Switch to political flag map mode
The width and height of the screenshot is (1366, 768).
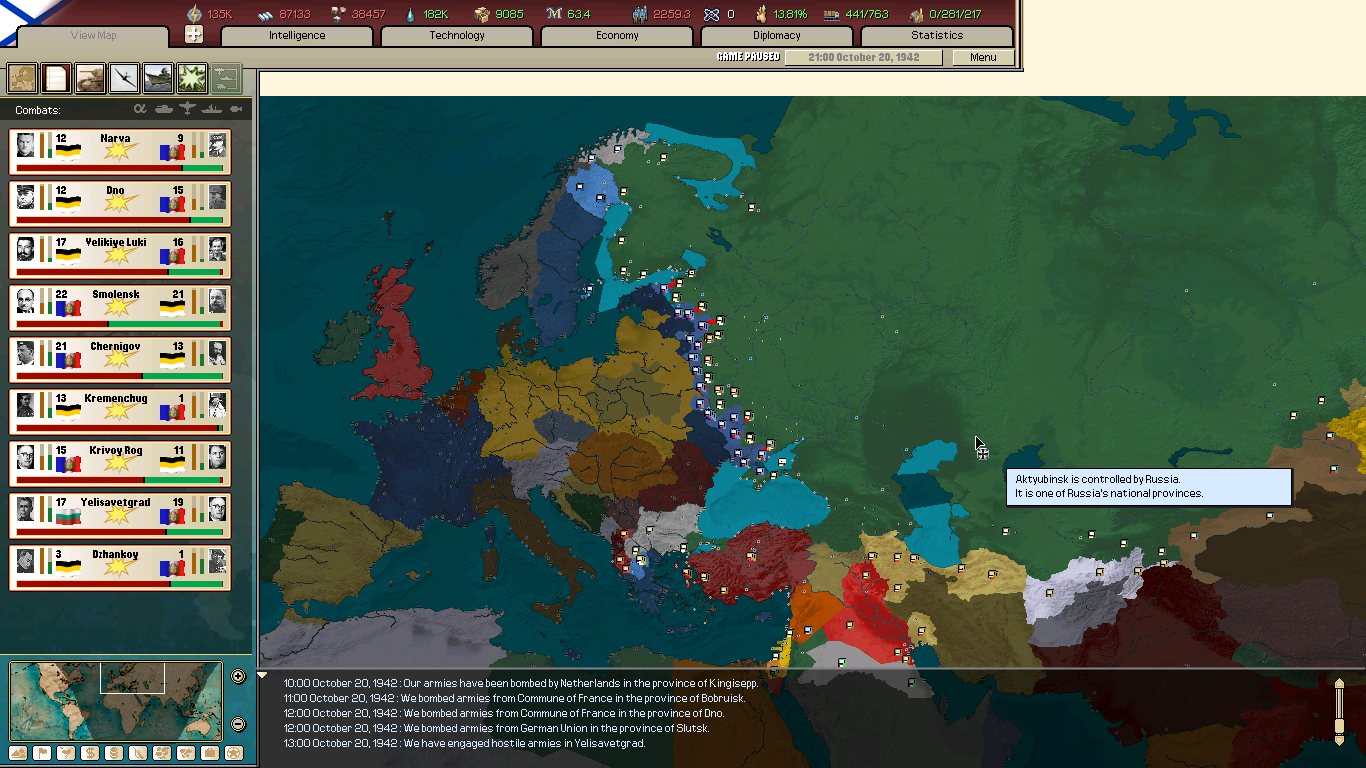point(42,752)
